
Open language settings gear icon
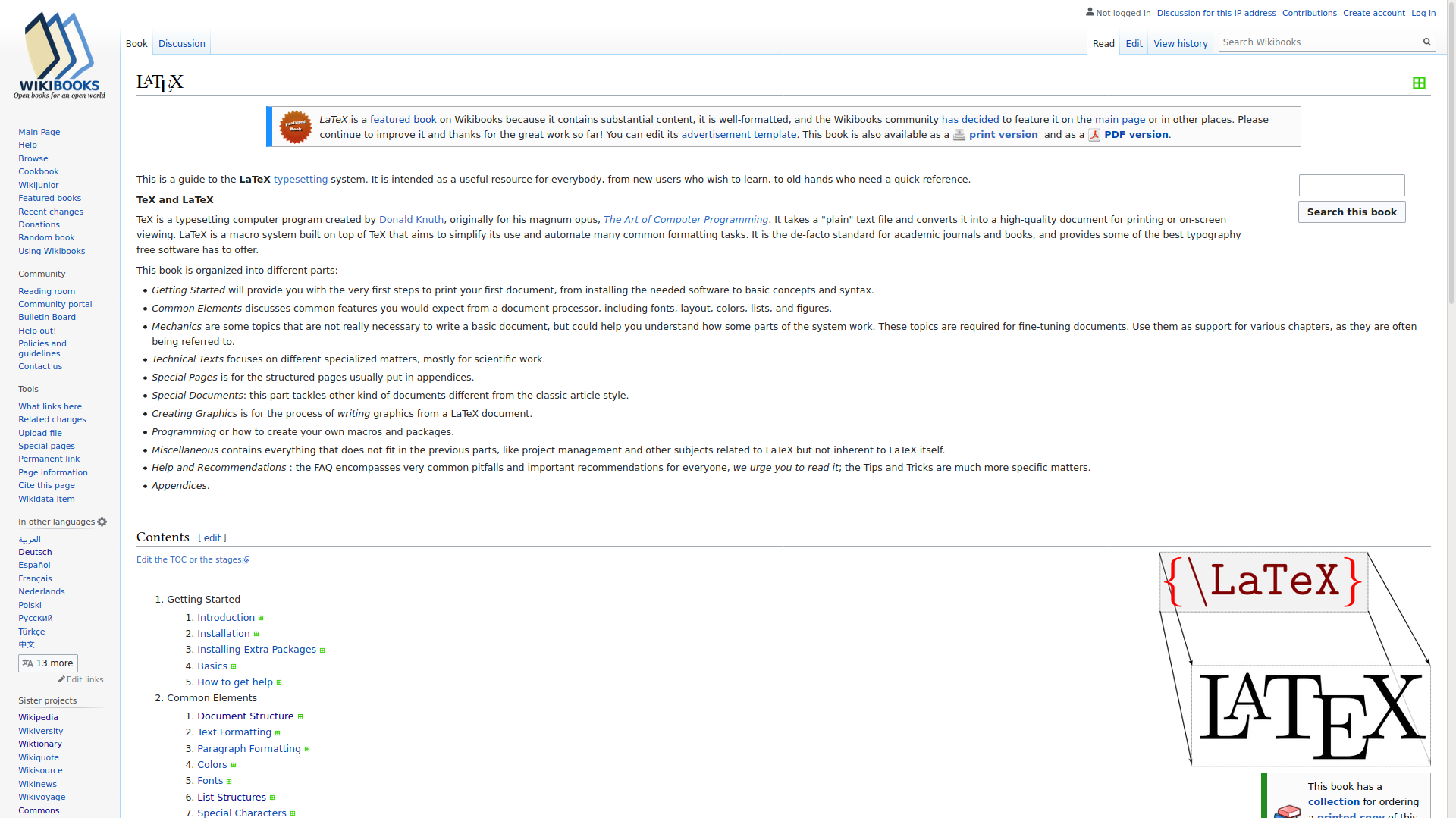click(x=102, y=522)
